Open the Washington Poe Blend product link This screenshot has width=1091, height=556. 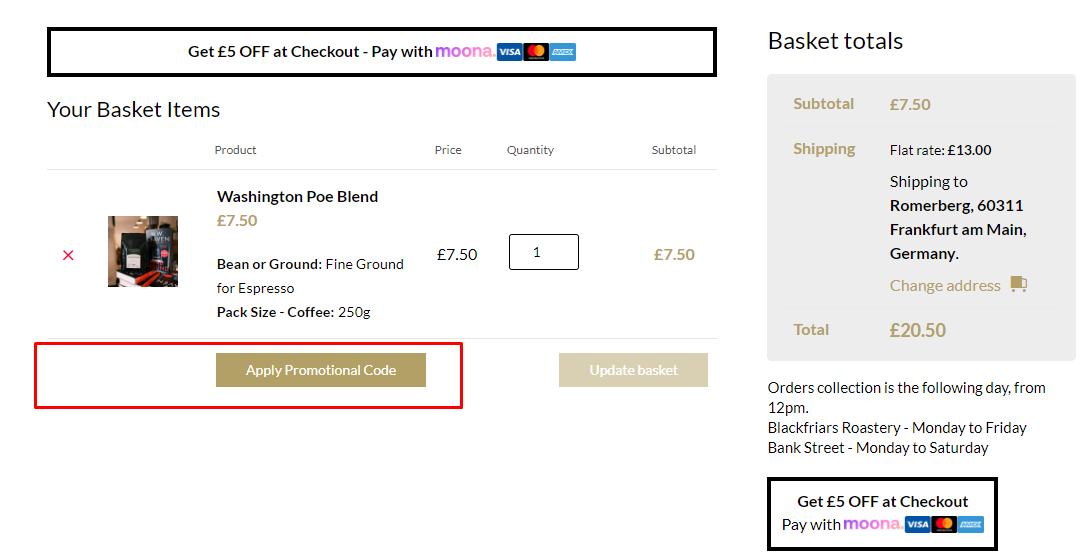[x=297, y=197]
